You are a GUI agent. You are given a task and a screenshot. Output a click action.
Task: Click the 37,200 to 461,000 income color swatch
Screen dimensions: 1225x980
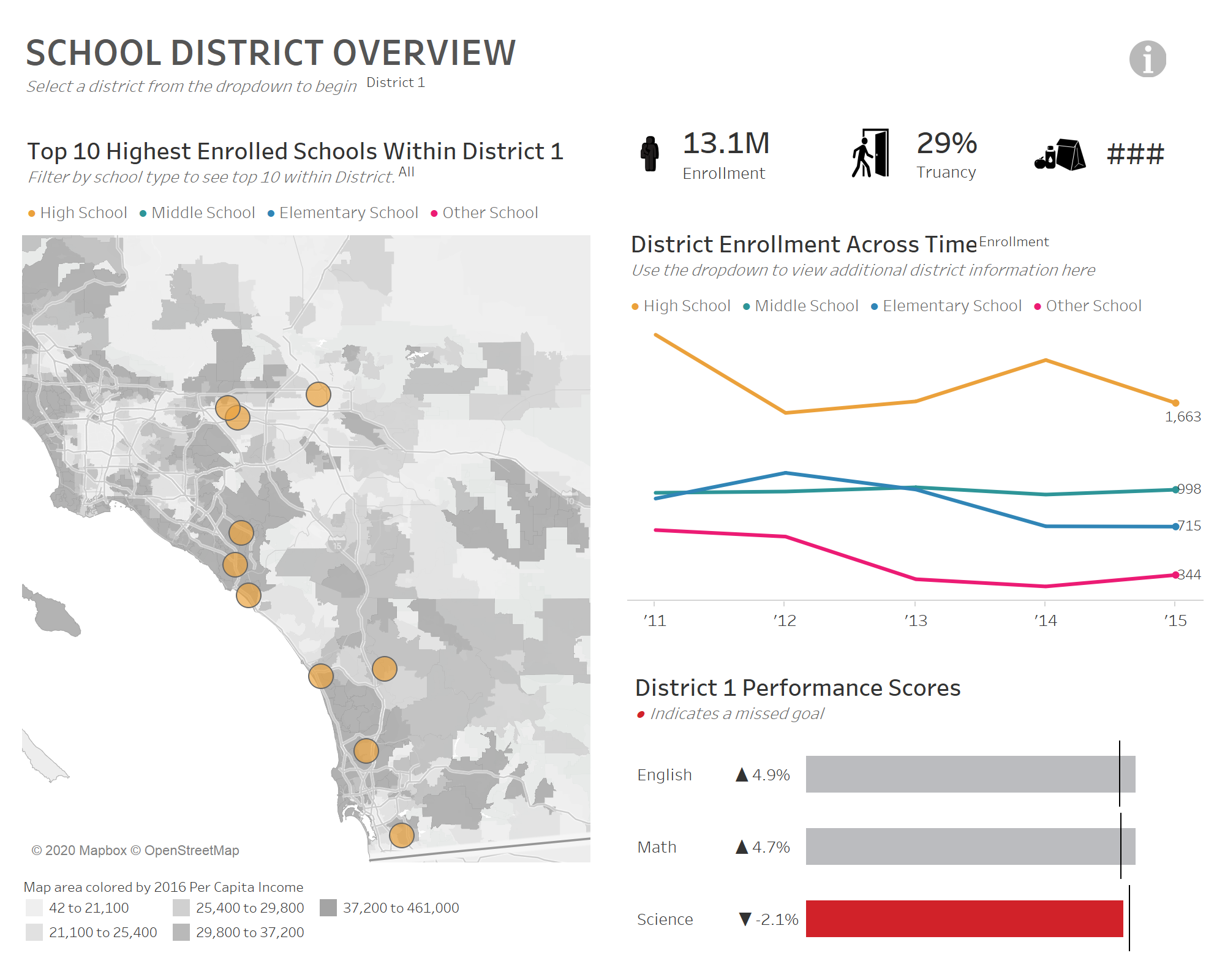(329, 908)
